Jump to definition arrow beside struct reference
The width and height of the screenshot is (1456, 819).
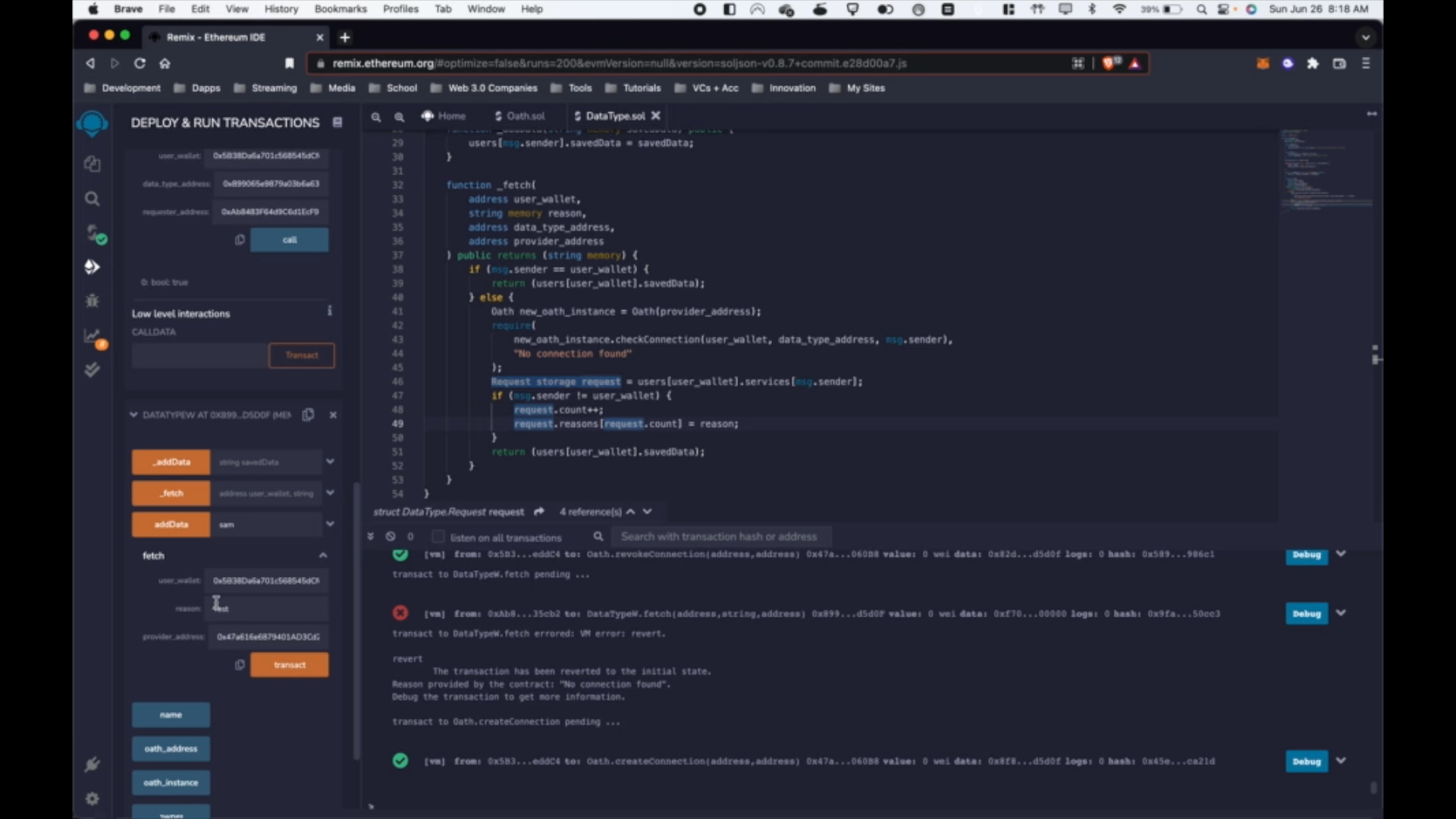(539, 512)
